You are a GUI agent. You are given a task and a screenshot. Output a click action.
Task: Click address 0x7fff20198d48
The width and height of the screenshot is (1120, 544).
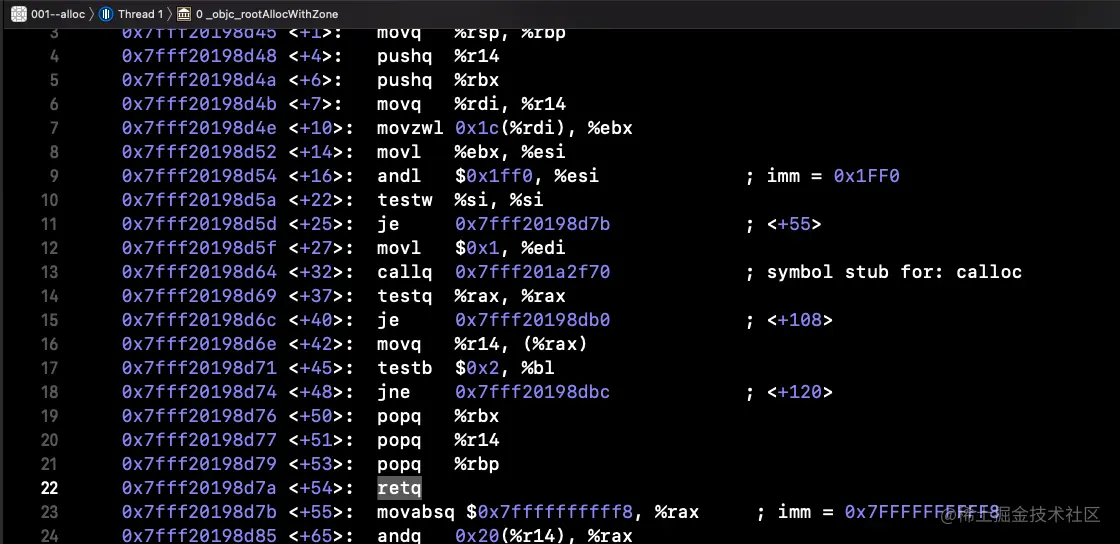coord(199,56)
